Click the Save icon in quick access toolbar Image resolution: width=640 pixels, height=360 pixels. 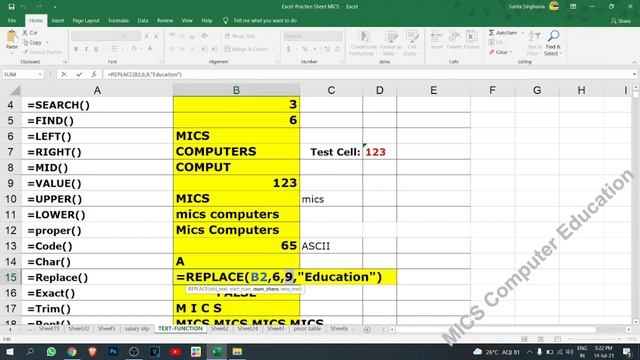11,7
